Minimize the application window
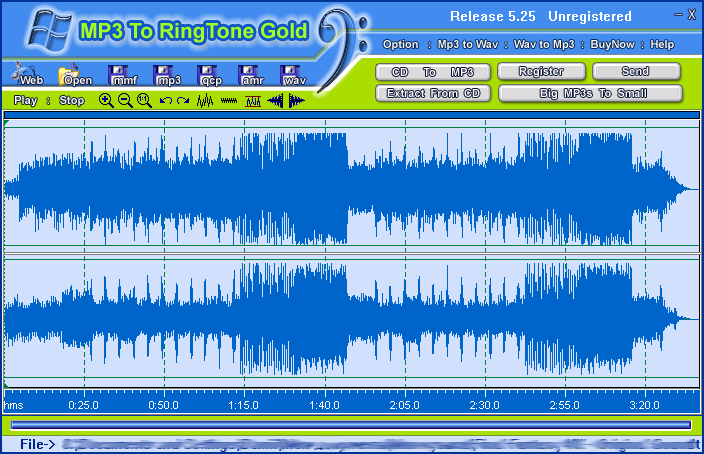 tap(678, 15)
